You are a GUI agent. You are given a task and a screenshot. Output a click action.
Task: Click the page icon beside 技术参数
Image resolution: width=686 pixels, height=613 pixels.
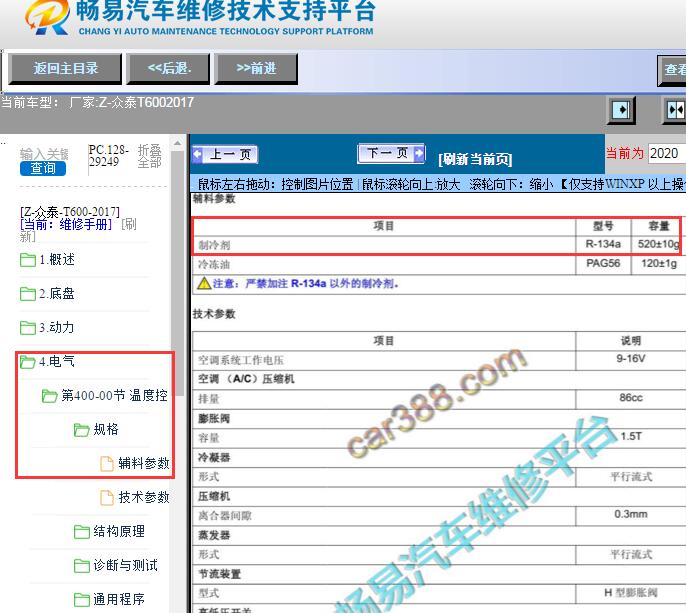coord(107,498)
